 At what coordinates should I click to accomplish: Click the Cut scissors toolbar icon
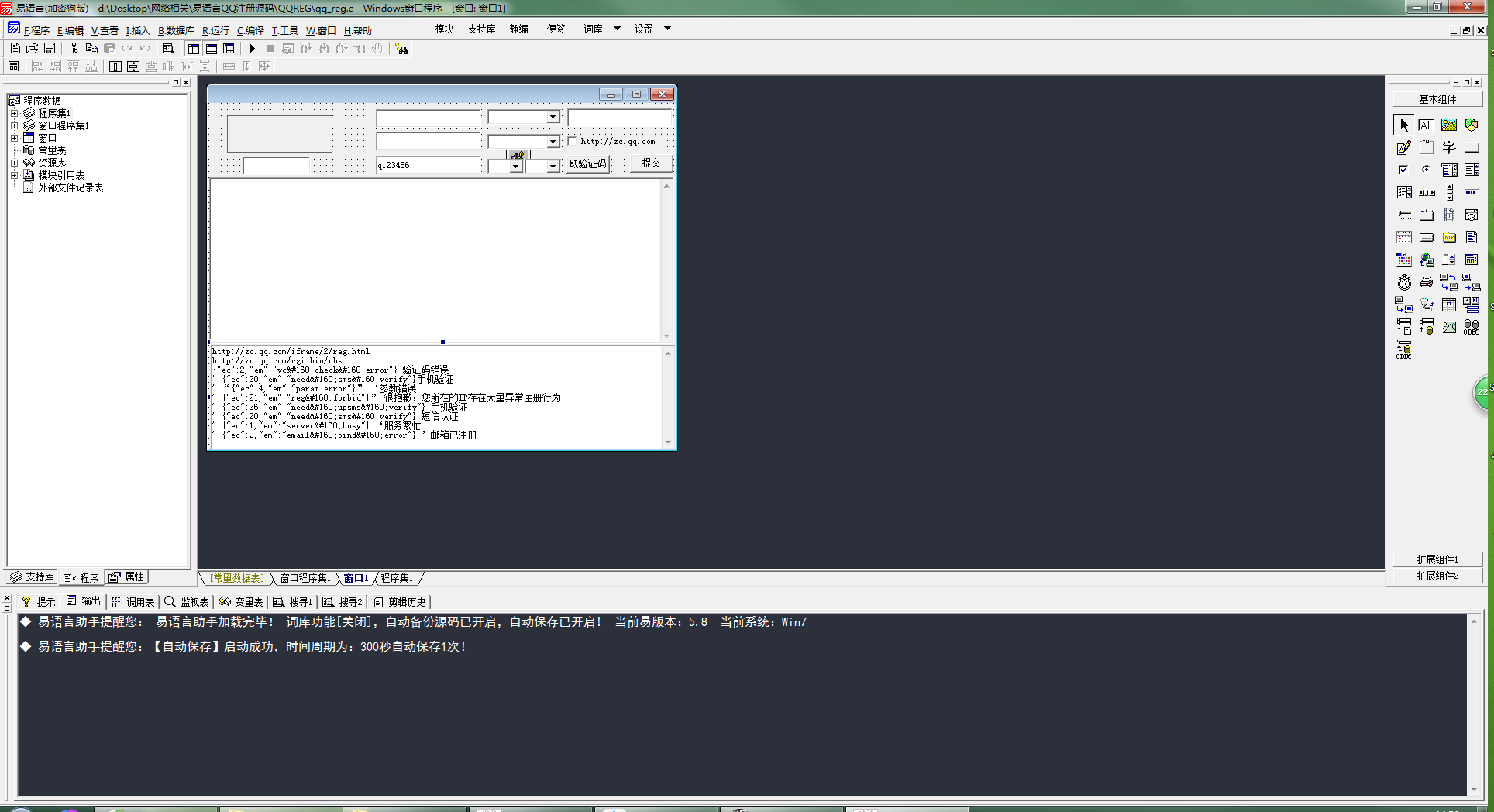pos(74,49)
